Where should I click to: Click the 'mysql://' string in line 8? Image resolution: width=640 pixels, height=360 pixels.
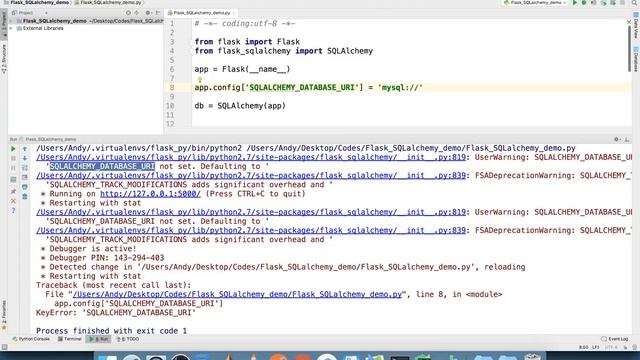(400, 87)
